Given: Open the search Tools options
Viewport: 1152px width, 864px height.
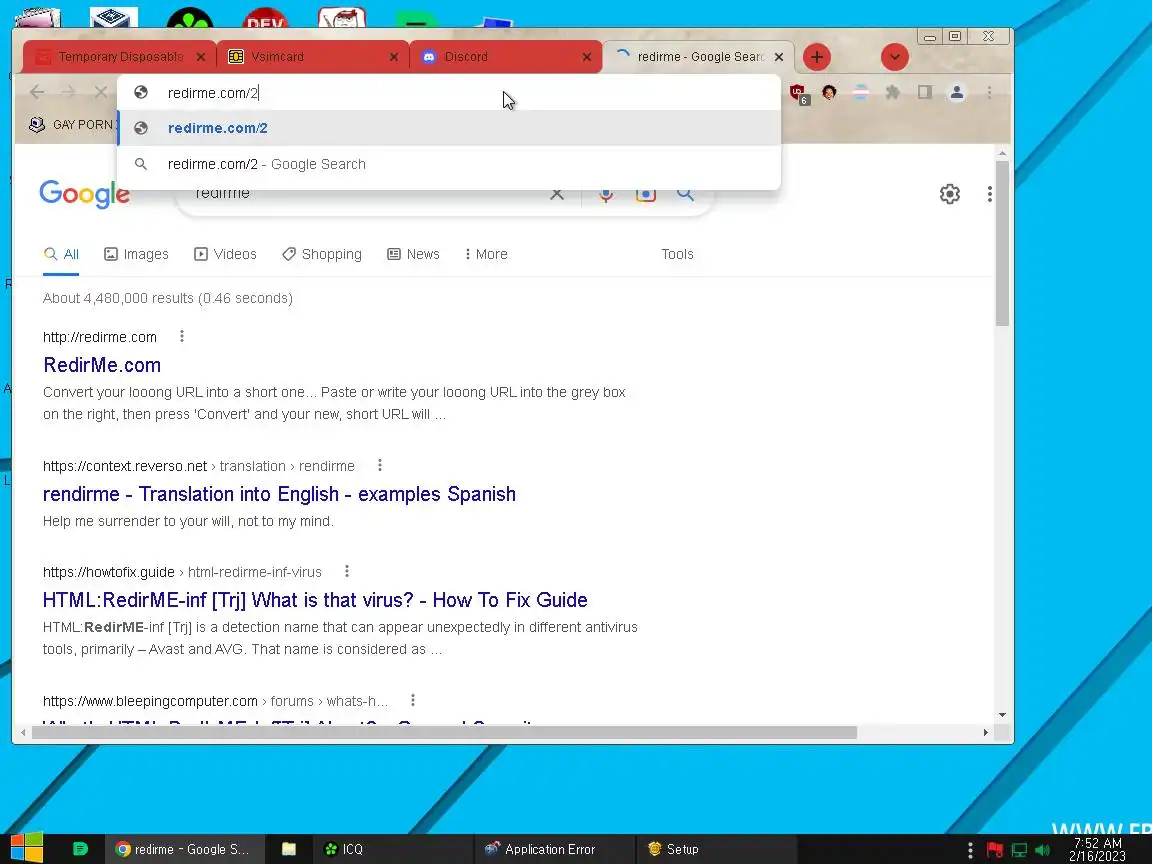Looking at the screenshot, I should coord(677,254).
